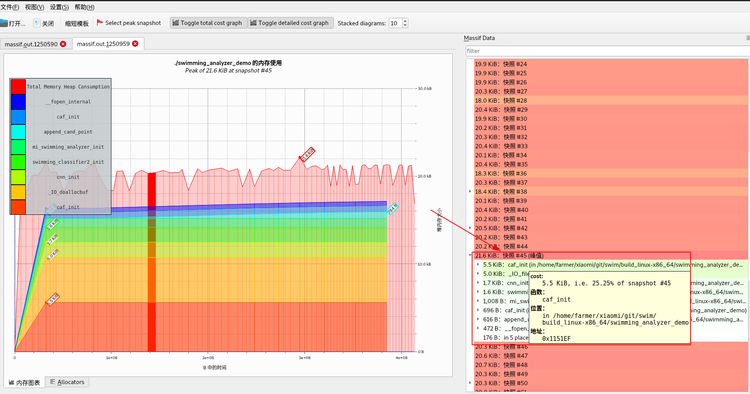Click the red Total Memory Heap Consumption swatch

18,87
